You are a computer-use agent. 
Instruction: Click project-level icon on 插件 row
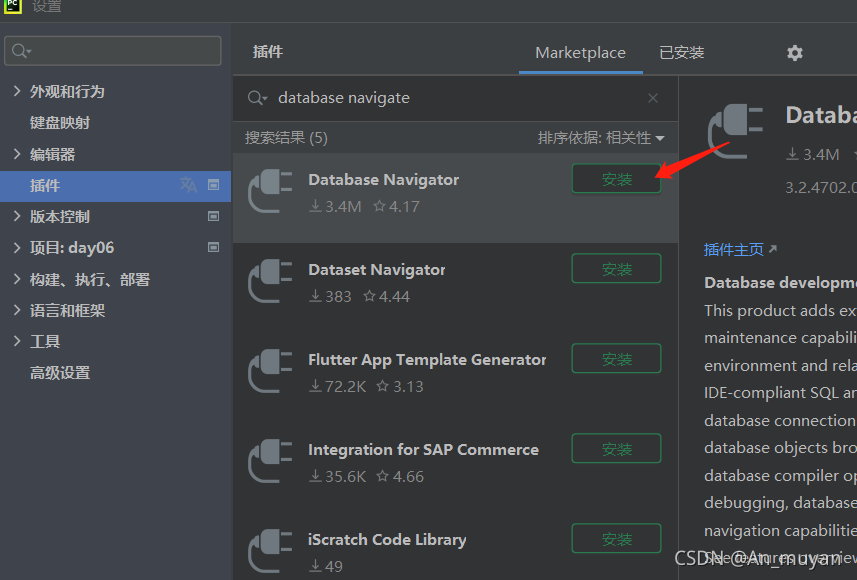[x=214, y=185]
